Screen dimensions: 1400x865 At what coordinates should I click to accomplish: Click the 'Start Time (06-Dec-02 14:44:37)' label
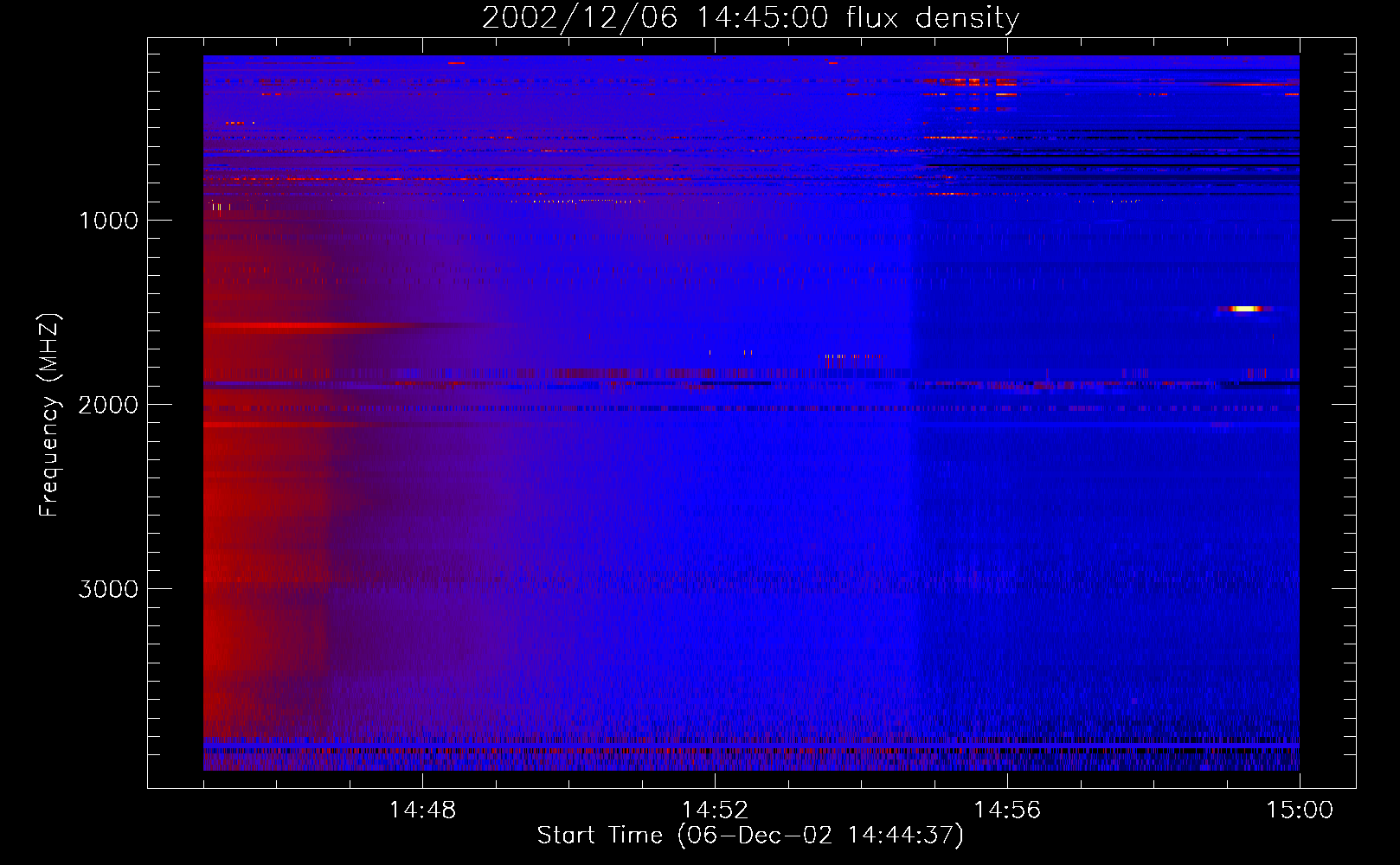click(x=750, y=836)
